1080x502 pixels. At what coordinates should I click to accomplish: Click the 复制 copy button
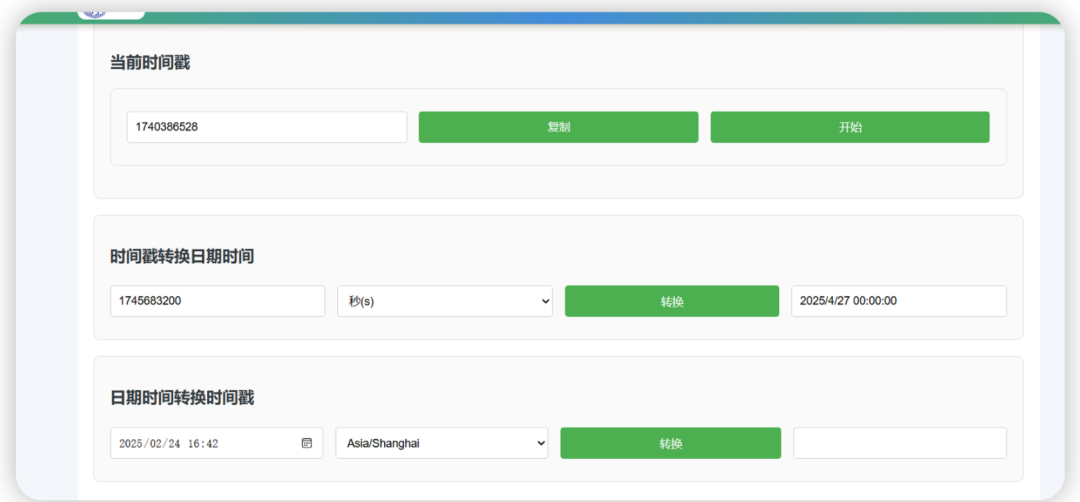click(559, 127)
